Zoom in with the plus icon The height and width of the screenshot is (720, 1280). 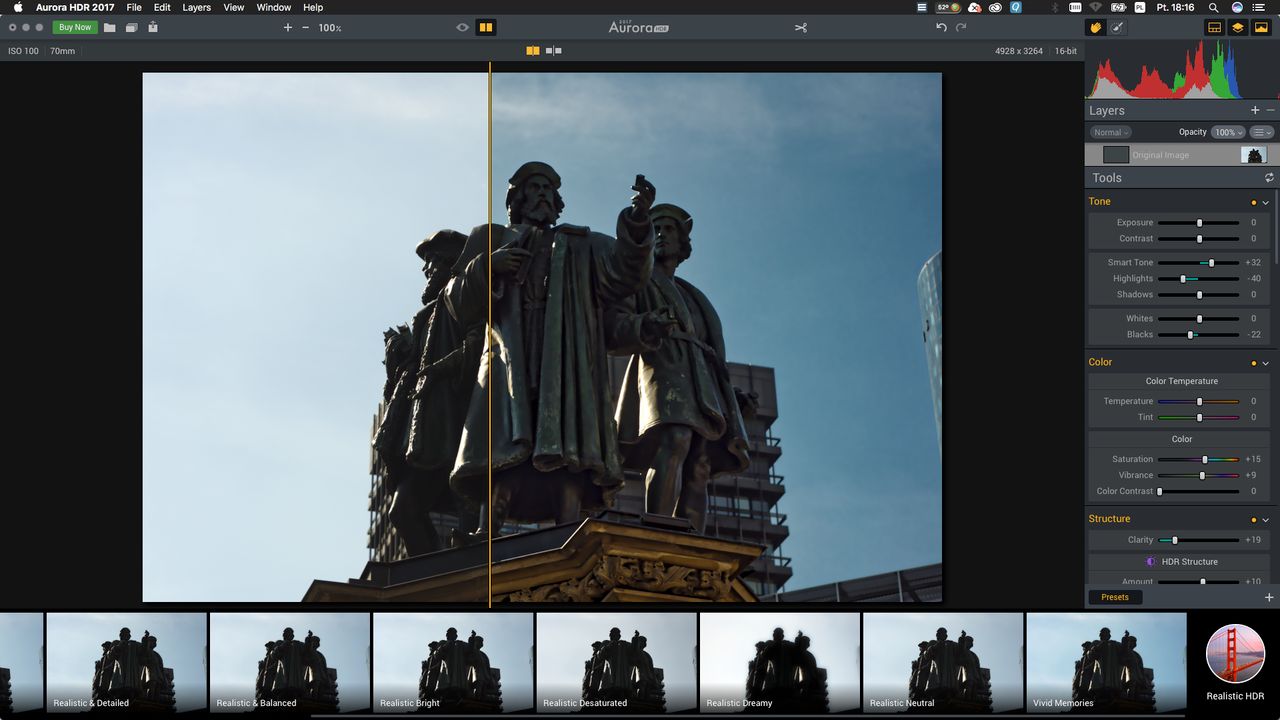tap(288, 27)
